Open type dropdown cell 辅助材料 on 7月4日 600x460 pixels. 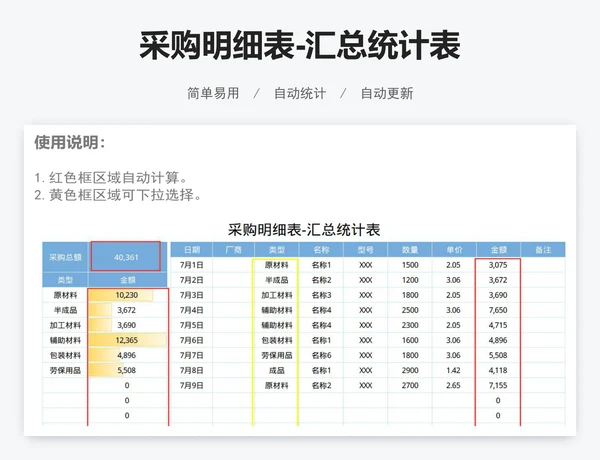point(276,310)
